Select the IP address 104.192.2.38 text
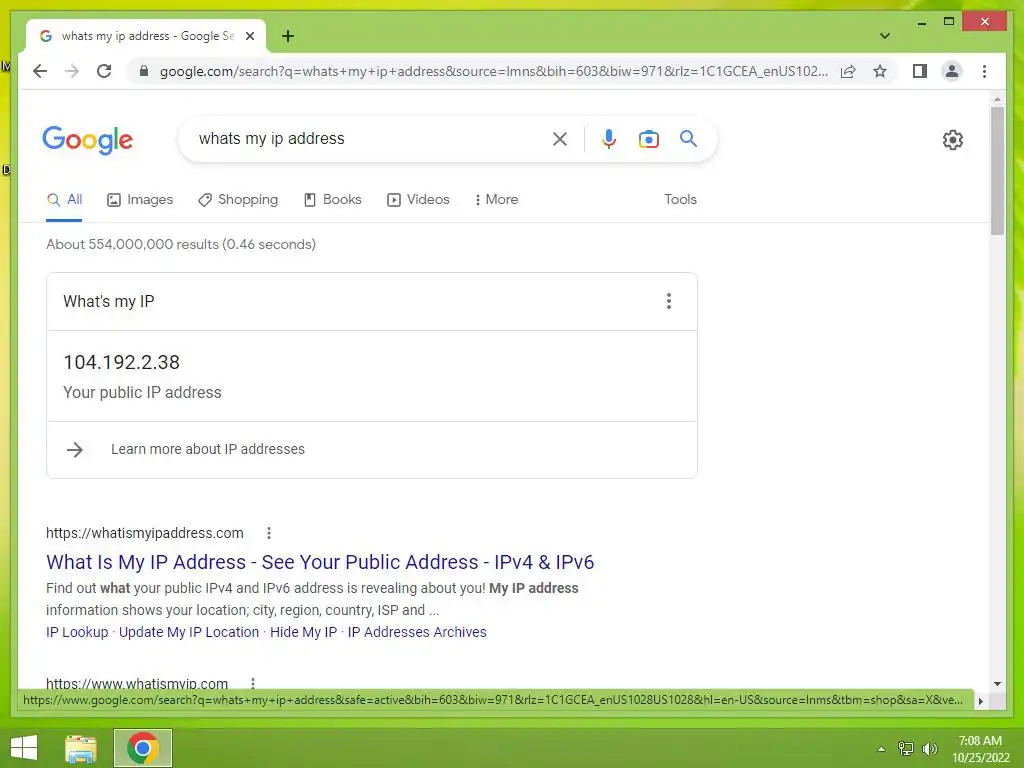 [121, 362]
